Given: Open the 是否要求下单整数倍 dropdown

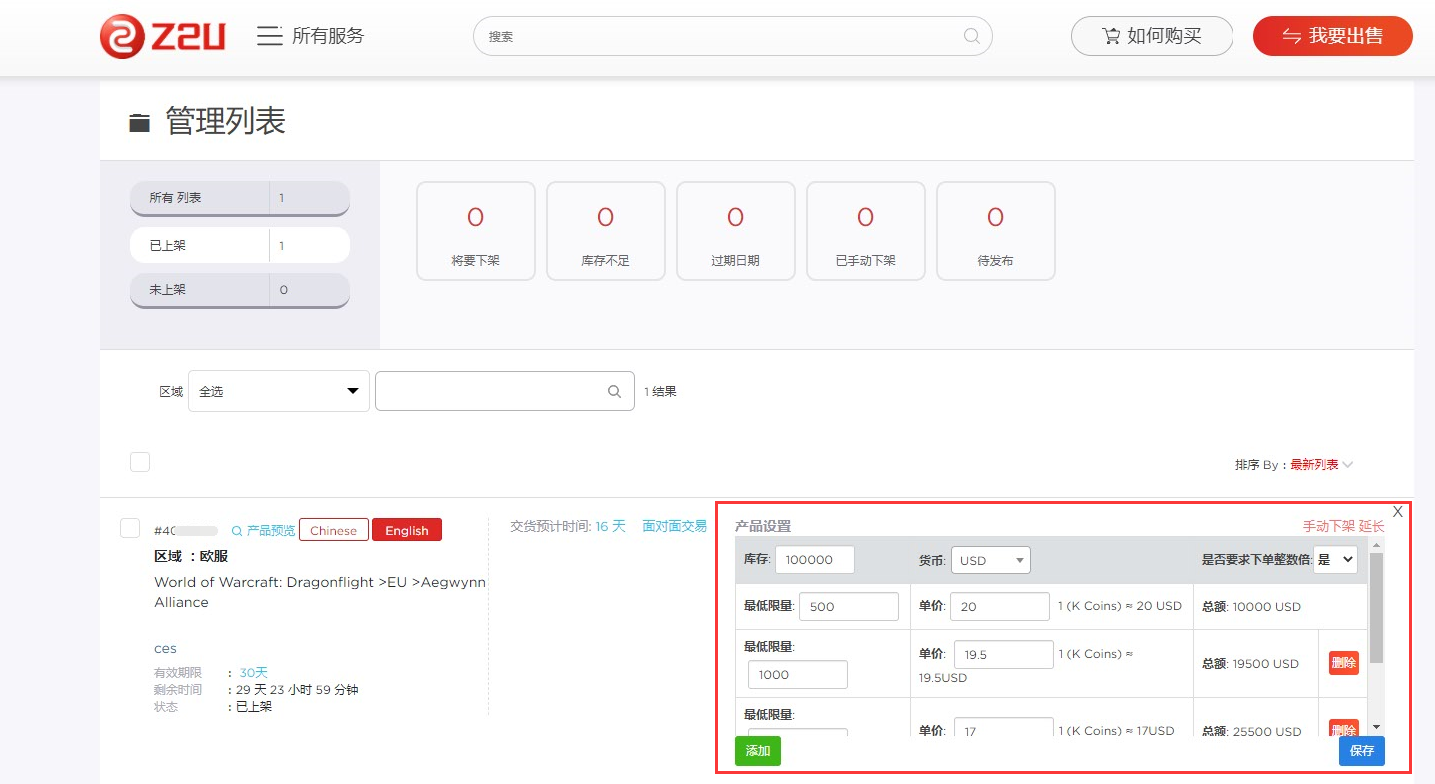Looking at the screenshot, I should point(1335,560).
